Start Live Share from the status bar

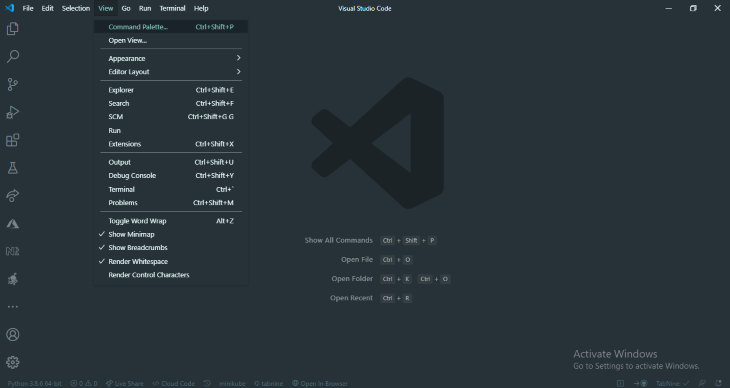[x=124, y=383]
